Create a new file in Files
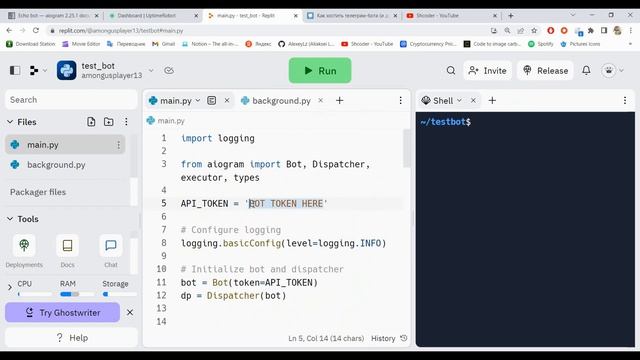The image size is (640, 360). (91, 122)
